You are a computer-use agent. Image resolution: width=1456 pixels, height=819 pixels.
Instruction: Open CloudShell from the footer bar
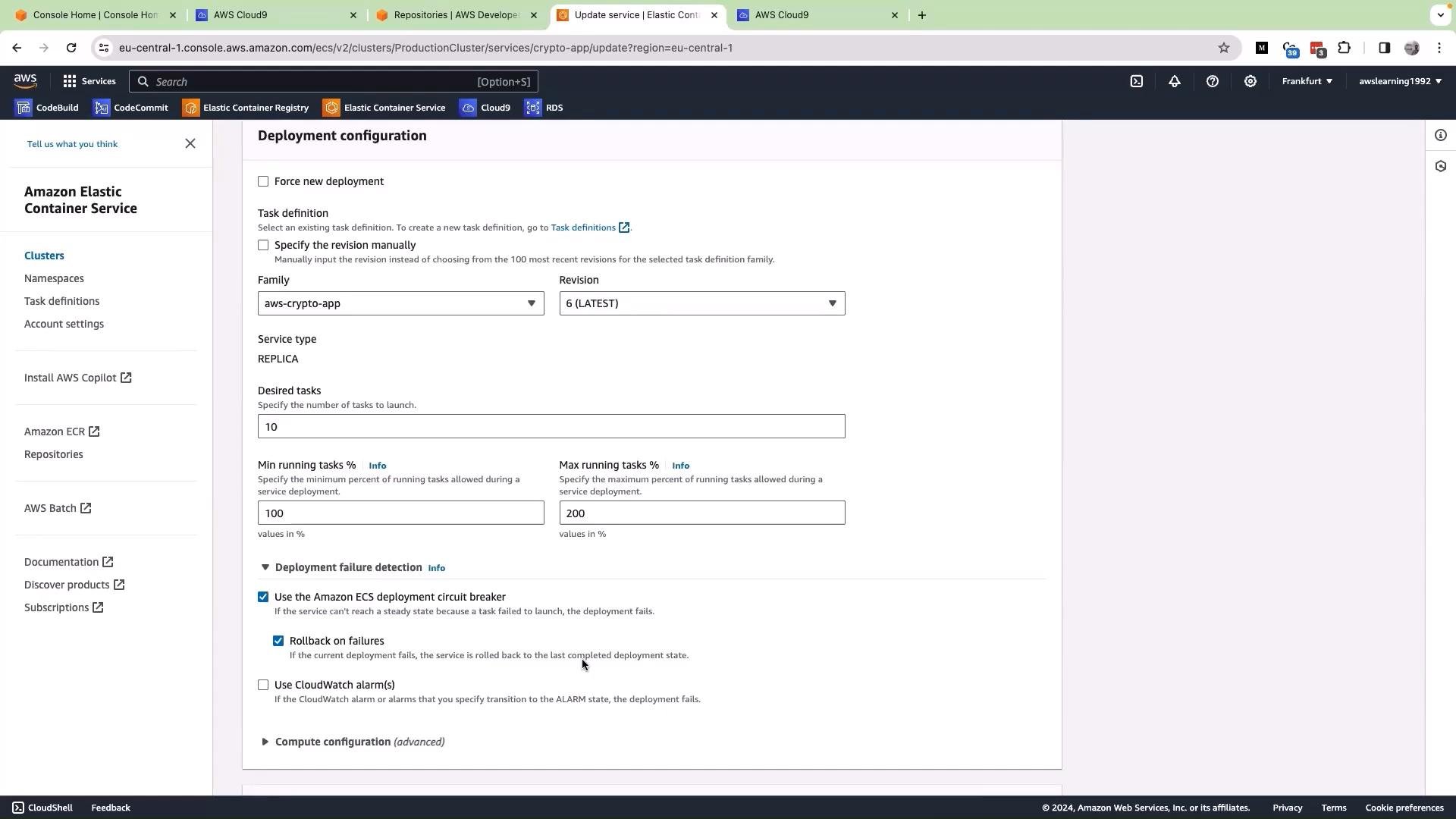click(x=42, y=808)
